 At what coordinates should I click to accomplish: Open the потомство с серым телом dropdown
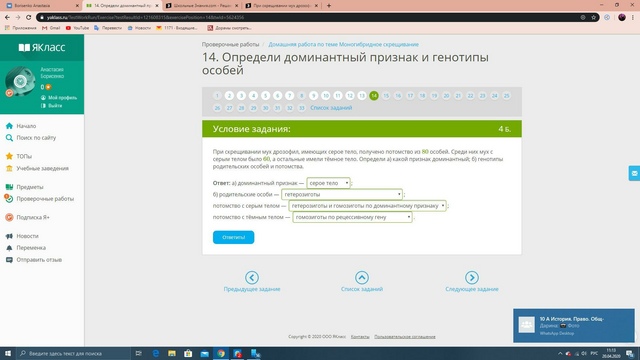click(x=367, y=206)
